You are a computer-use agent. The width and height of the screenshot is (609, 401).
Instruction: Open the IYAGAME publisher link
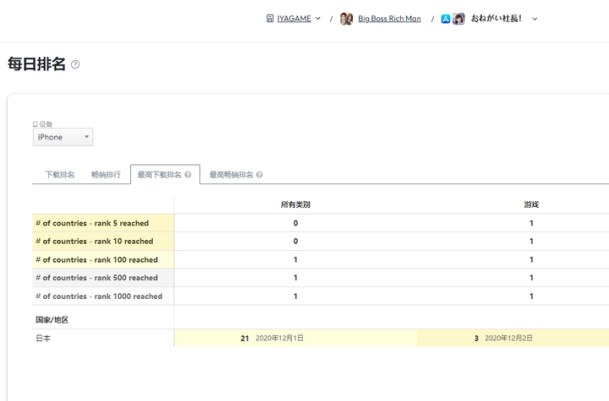(x=294, y=18)
